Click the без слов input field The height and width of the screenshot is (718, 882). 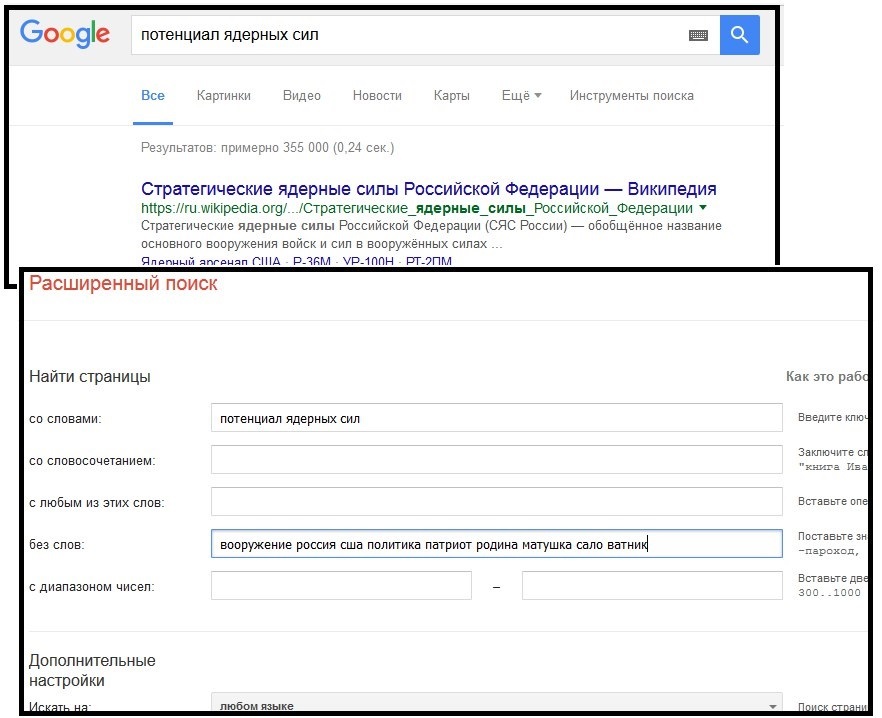pyautogui.click(x=496, y=544)
